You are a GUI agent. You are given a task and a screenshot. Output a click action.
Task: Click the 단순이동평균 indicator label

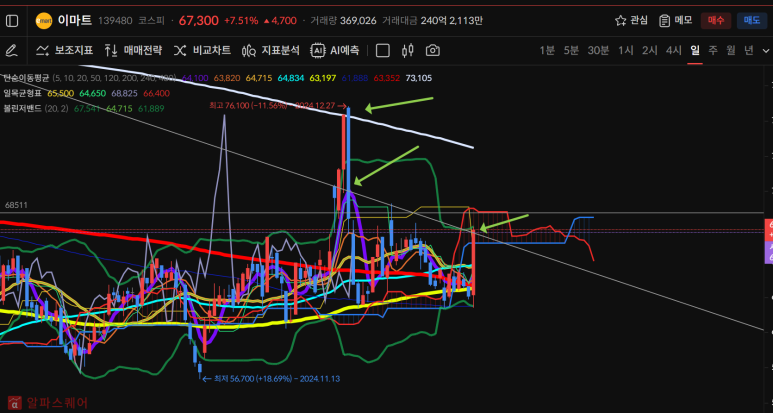(x=26, y=78)
